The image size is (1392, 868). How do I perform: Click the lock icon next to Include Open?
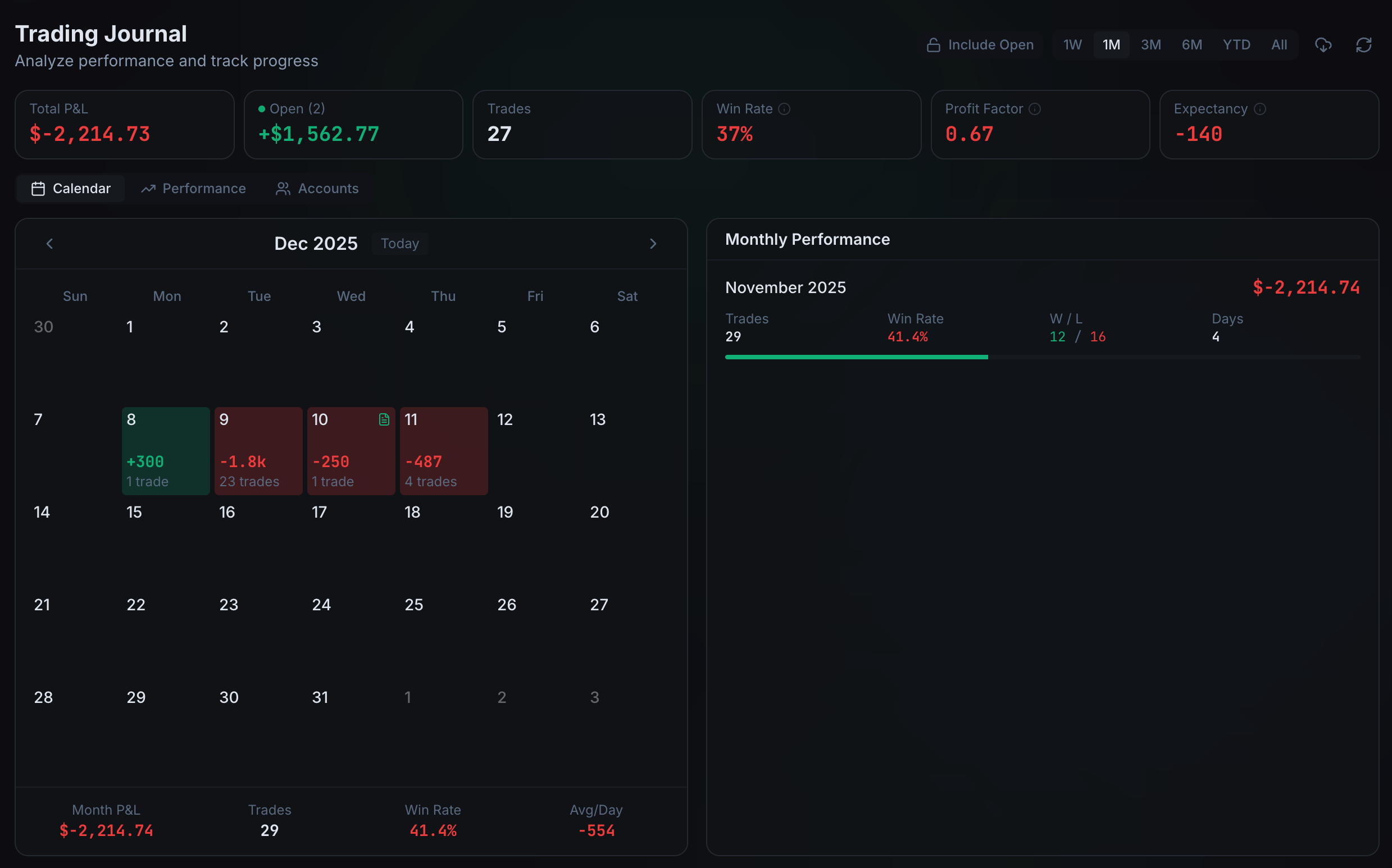pos(933,44)
